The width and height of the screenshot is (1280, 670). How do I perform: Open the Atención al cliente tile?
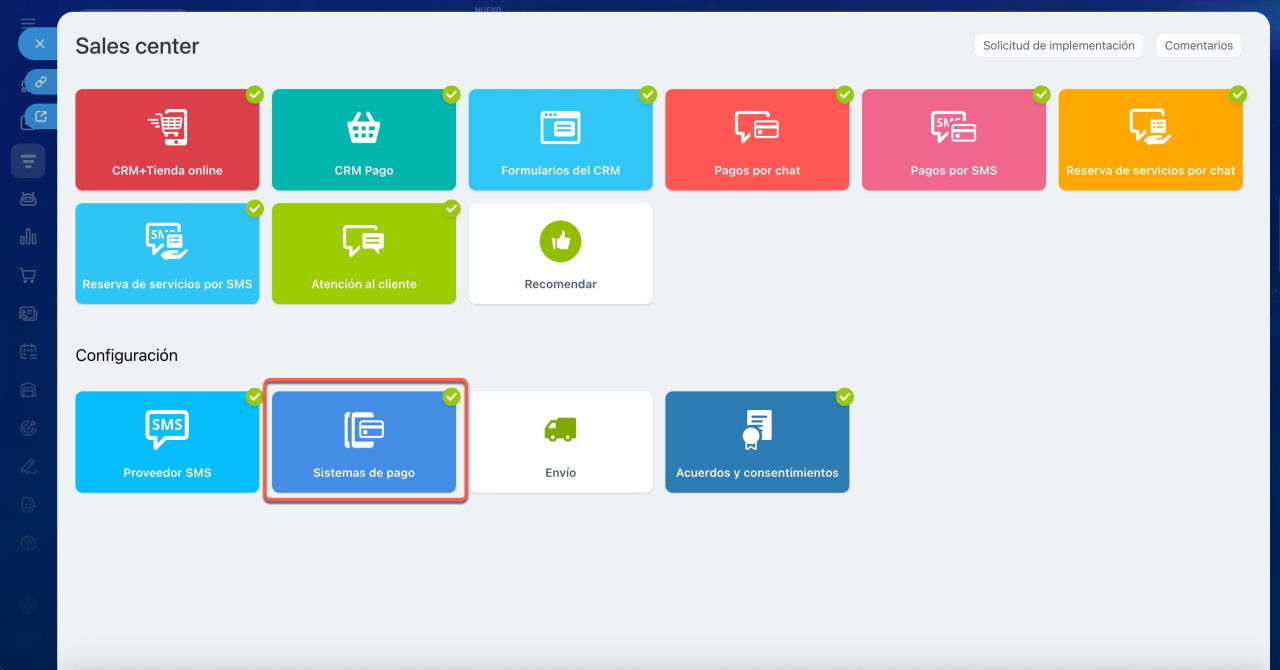(364, 254)
